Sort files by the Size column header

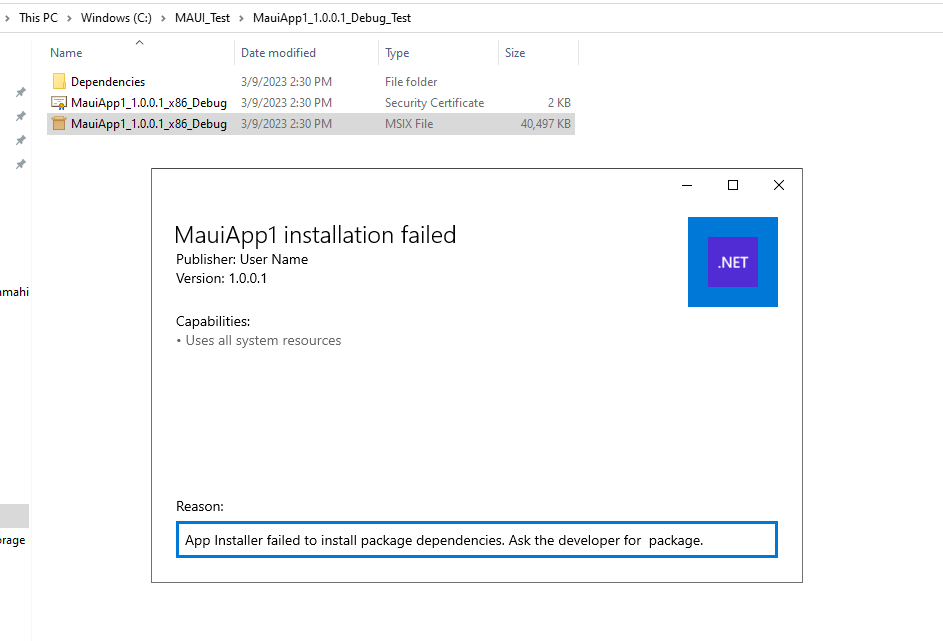coord(514,52)
